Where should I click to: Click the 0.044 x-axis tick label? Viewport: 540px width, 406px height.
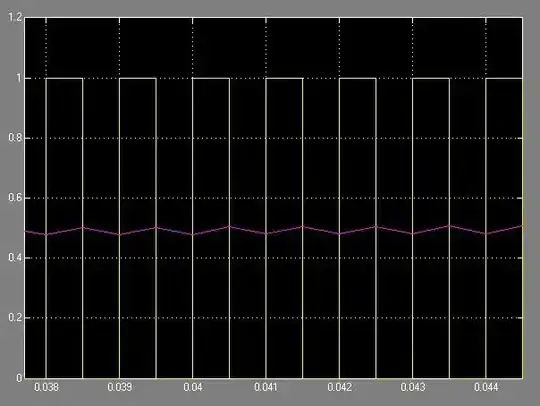(486, 387)
